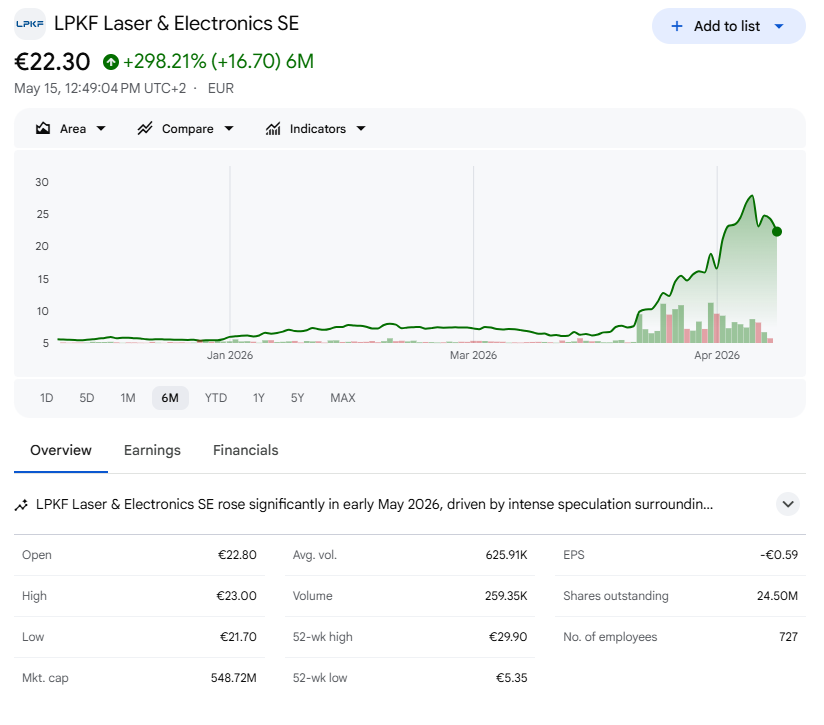Click the Avg. vol. value 625.91K

(x=506, y=555)
